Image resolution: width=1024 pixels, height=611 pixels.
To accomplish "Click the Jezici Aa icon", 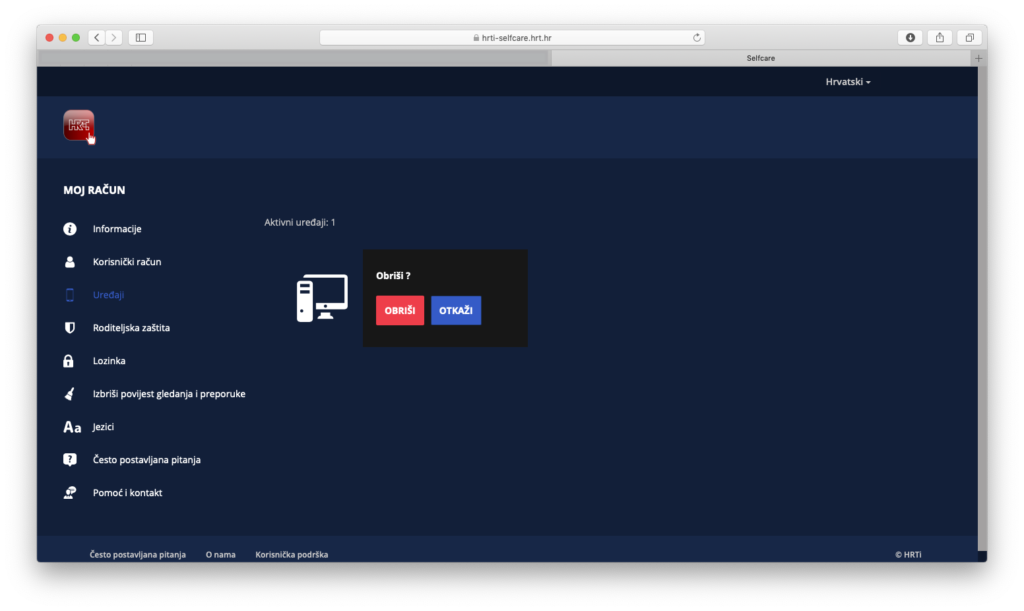I will [x=72, y=427].
